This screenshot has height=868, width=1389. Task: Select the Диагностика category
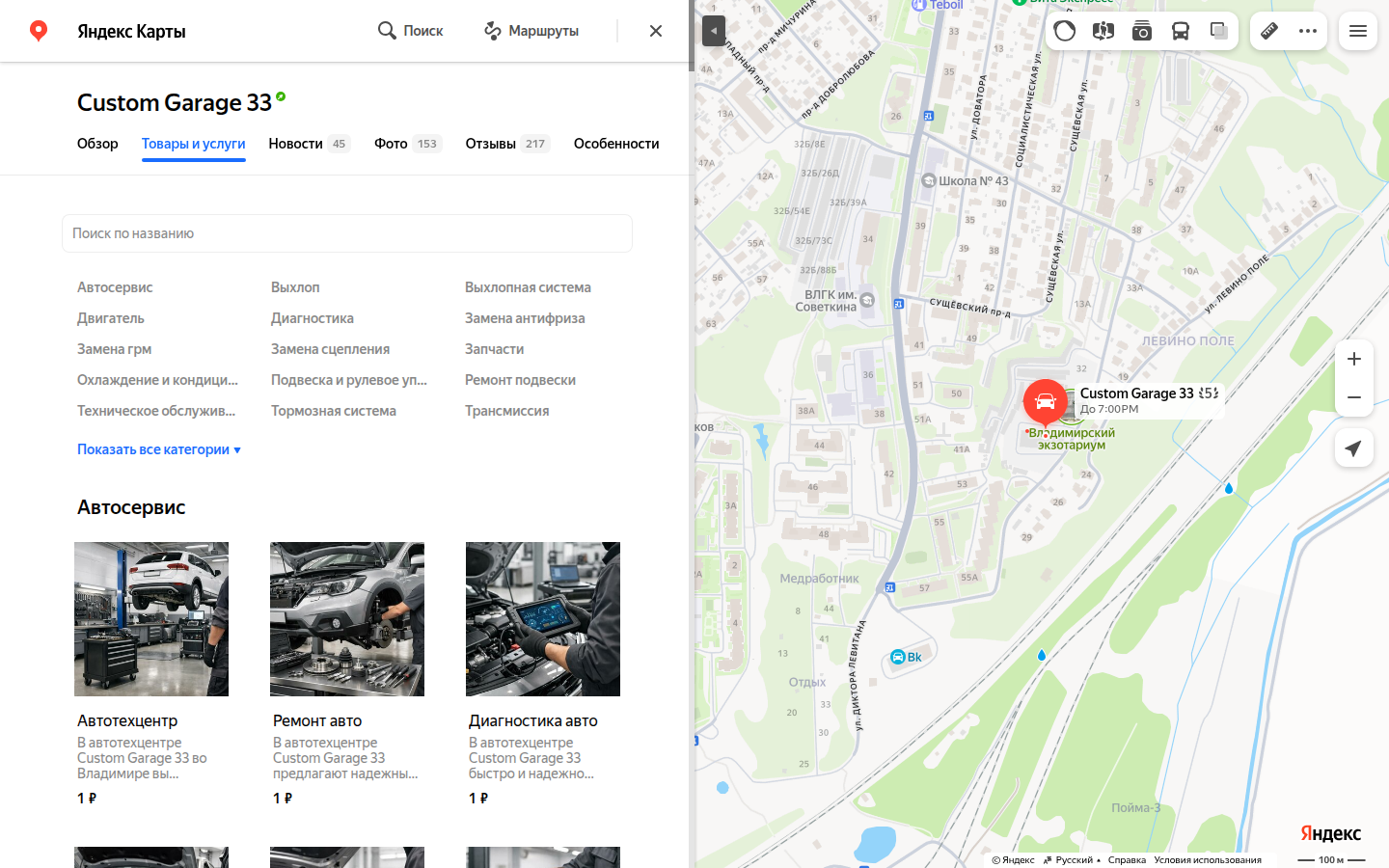pos(313,318)
